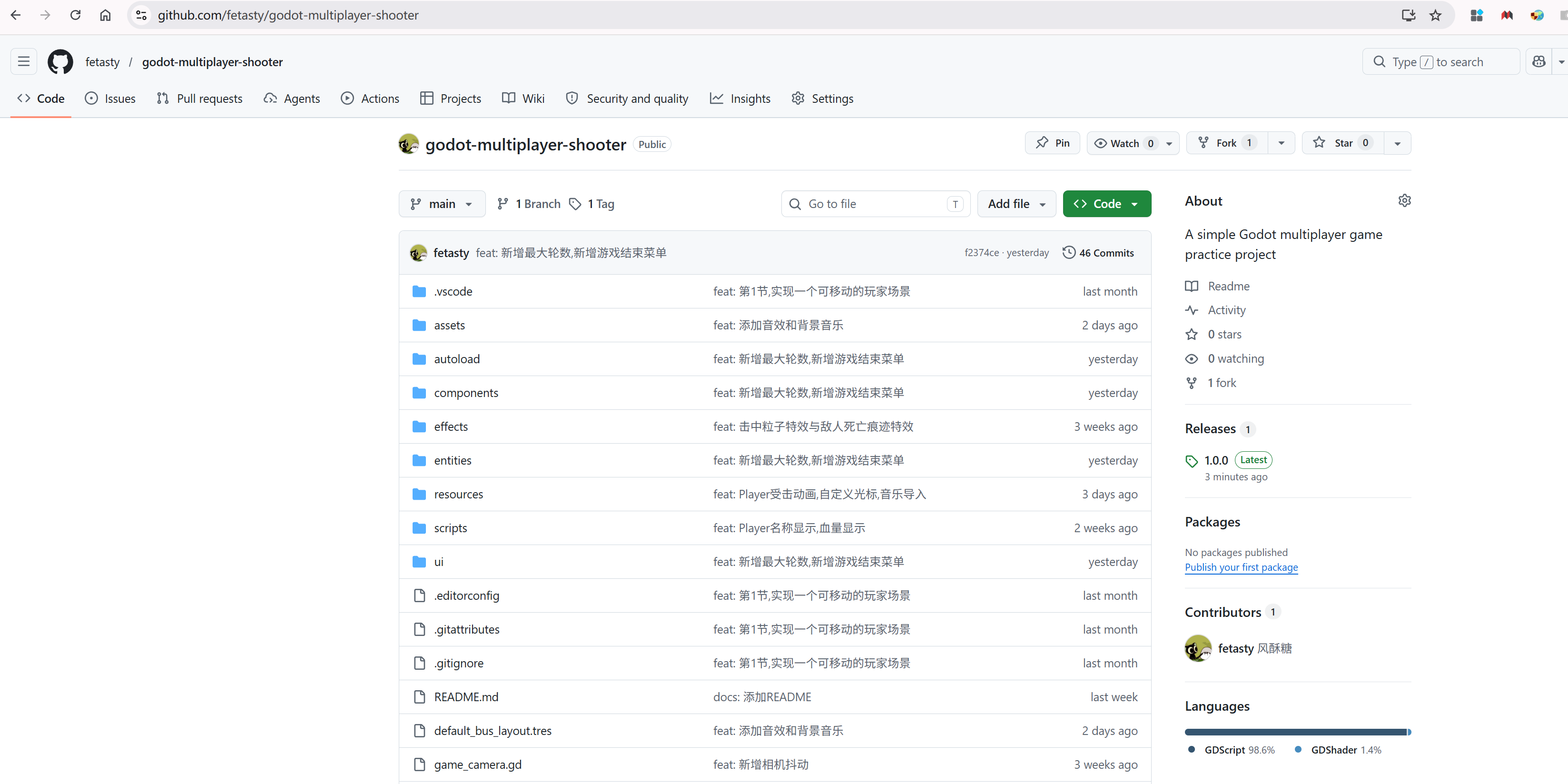Toggle Watch for this repository
Screen dimensions: 1568x784
click(x=1124, y=143)
